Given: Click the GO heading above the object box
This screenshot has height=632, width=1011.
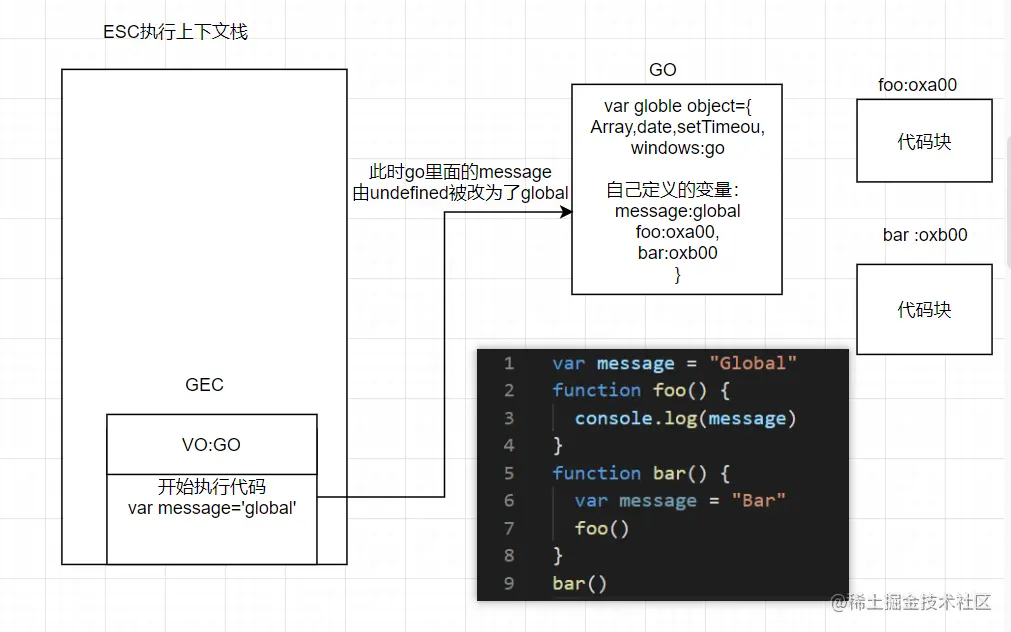Looking at the screenshot, I should 662,70.
